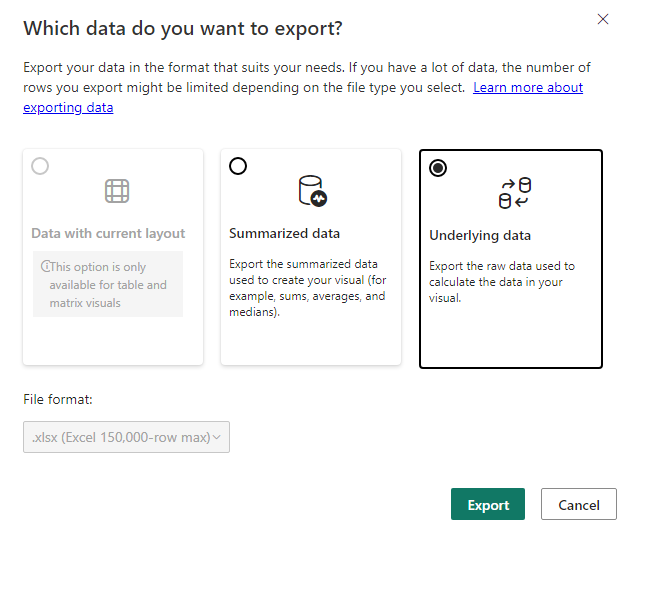
Task: Click the Underlying data card title
Action: [x=480, y=236]
